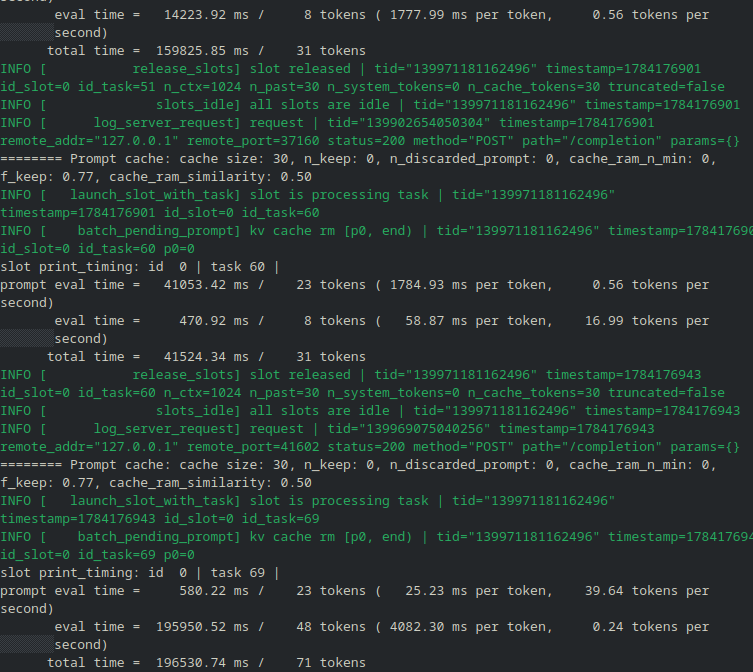Image resolution: width=753 pixels, height=672 pixels.
Task: Select id_task=69 after timestamp=1784176943
Action: click(x=280, y=519)
